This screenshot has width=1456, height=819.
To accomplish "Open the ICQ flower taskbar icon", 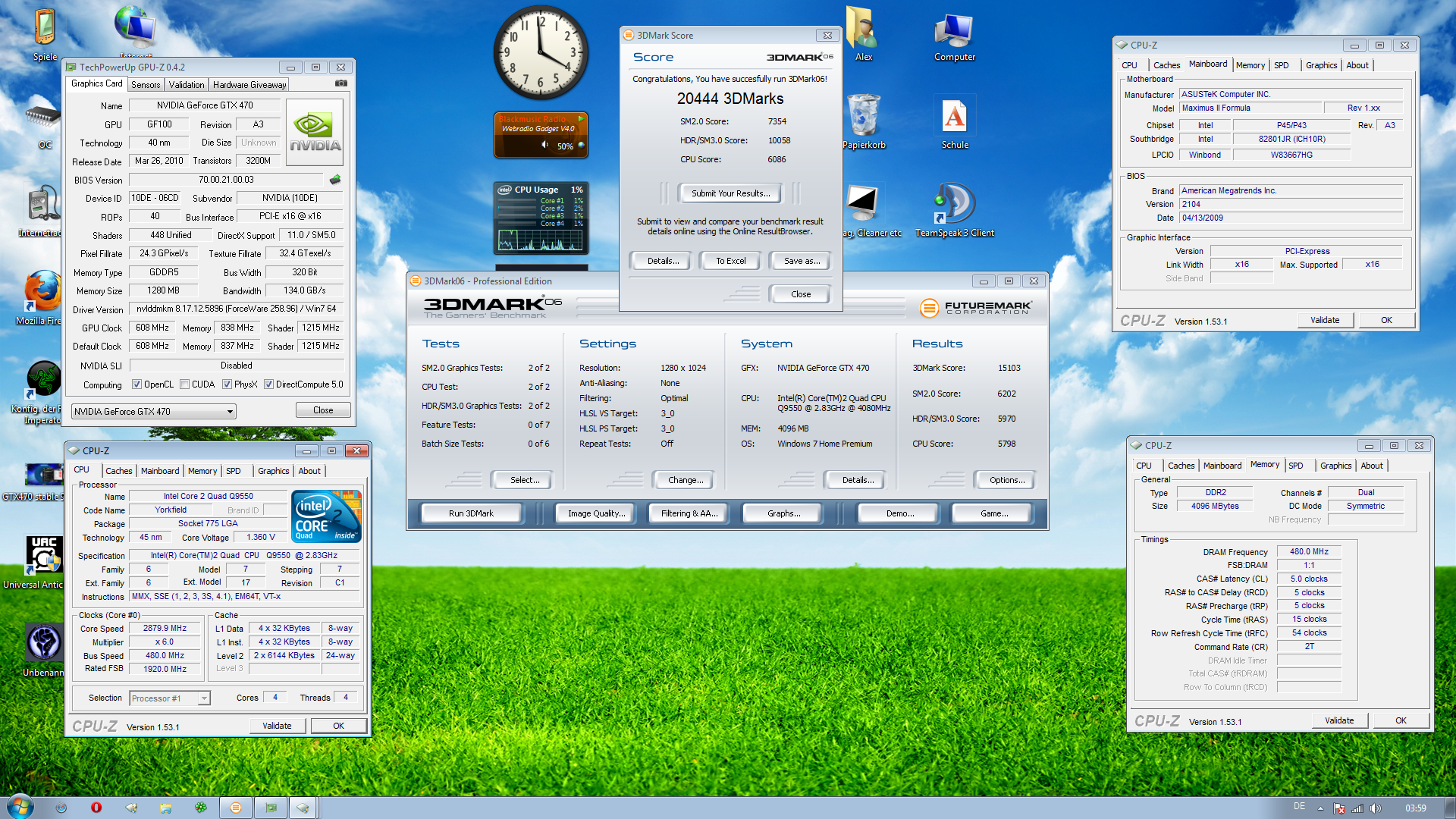I will tap(201, 808).
